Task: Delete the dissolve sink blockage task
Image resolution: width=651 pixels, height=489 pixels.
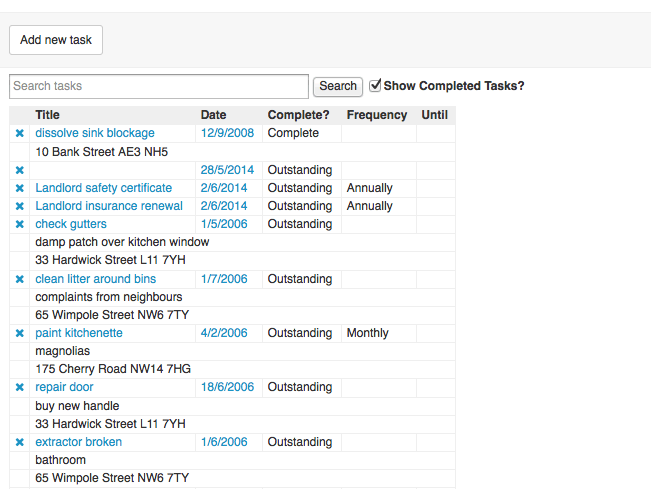Action: pos(19,133)
